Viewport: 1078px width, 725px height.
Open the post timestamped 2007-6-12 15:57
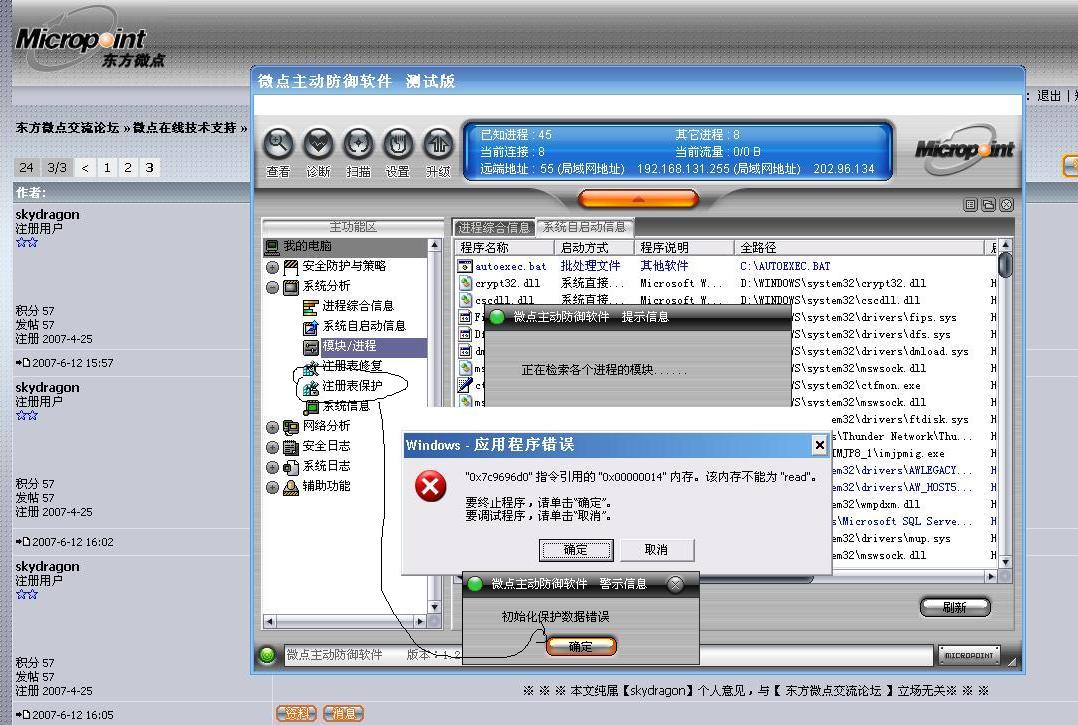(x=72, y=363)
